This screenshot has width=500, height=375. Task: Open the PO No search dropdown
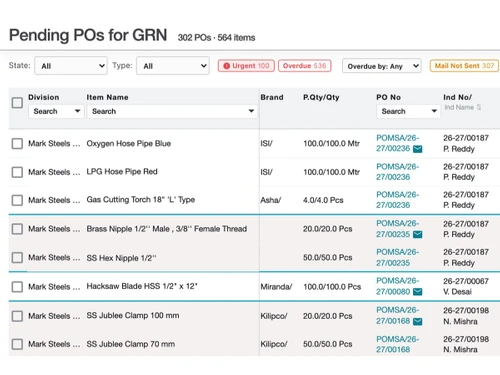click(x=408, y=111)
